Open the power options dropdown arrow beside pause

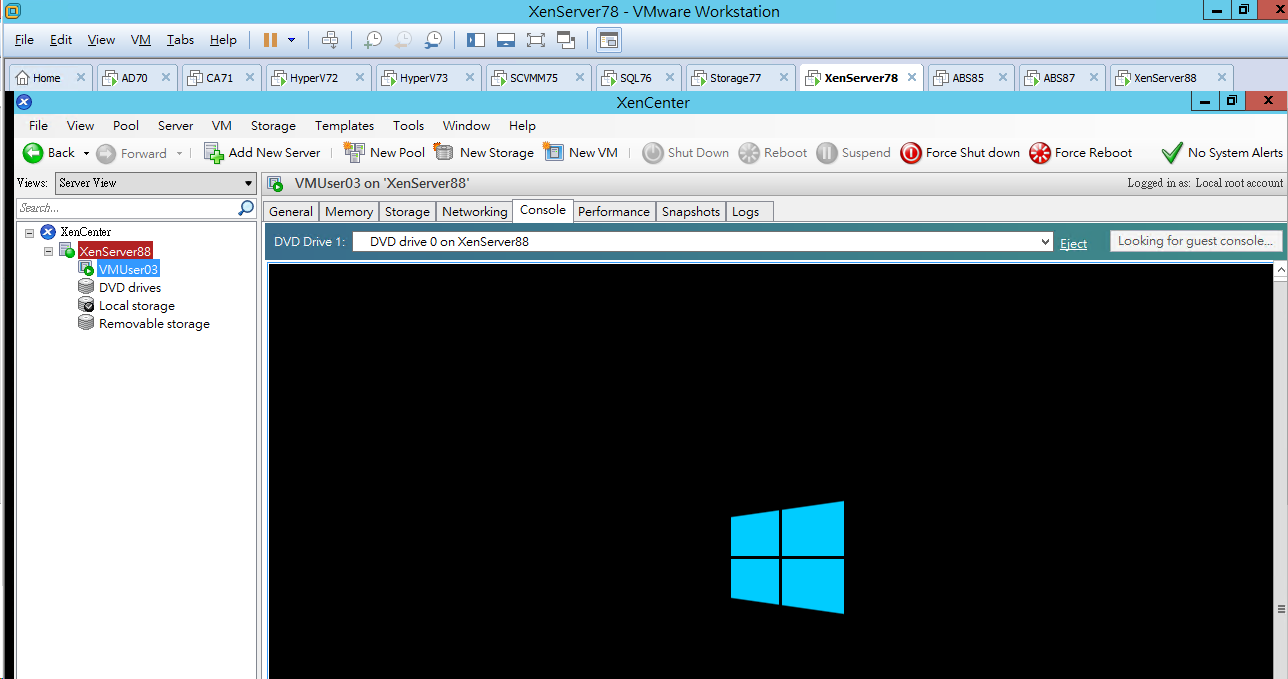(x=291, y=40)
